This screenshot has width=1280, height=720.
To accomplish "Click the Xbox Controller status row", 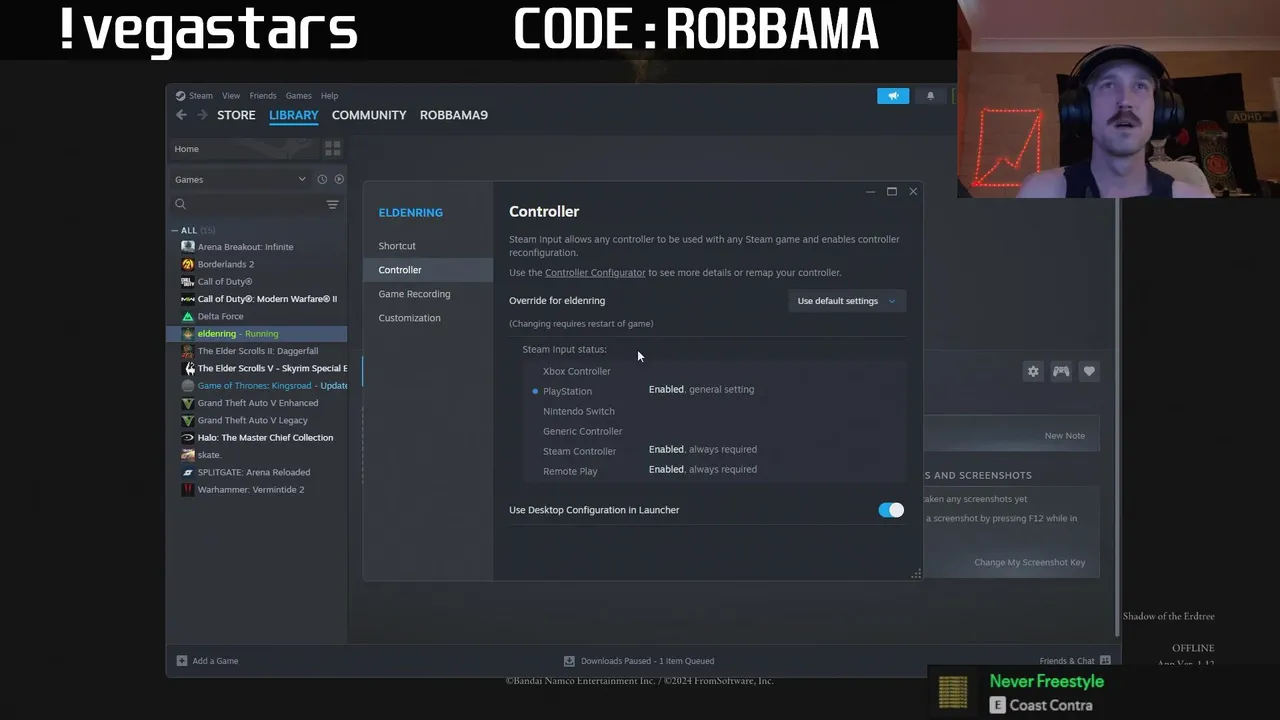I will point(714,371).
